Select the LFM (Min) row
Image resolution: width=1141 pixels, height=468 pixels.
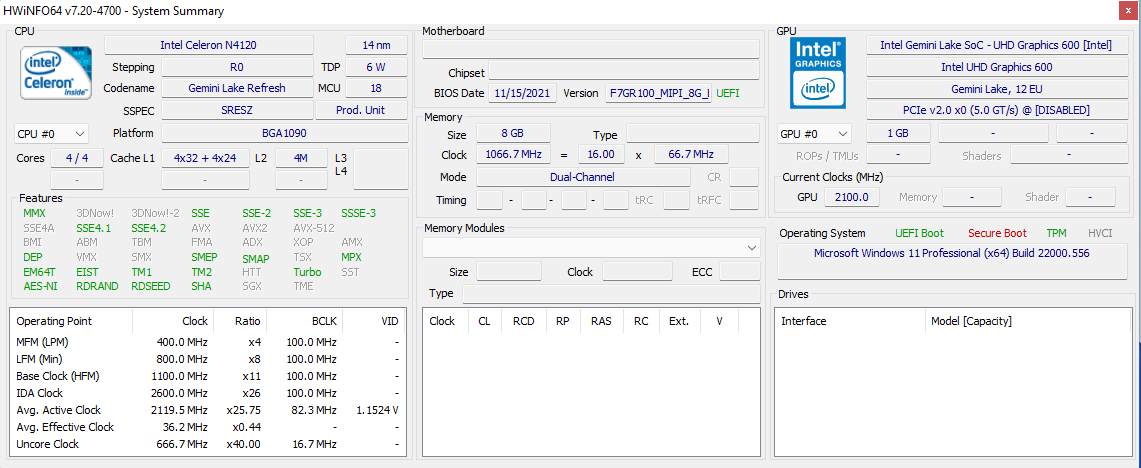coord(207,359)
